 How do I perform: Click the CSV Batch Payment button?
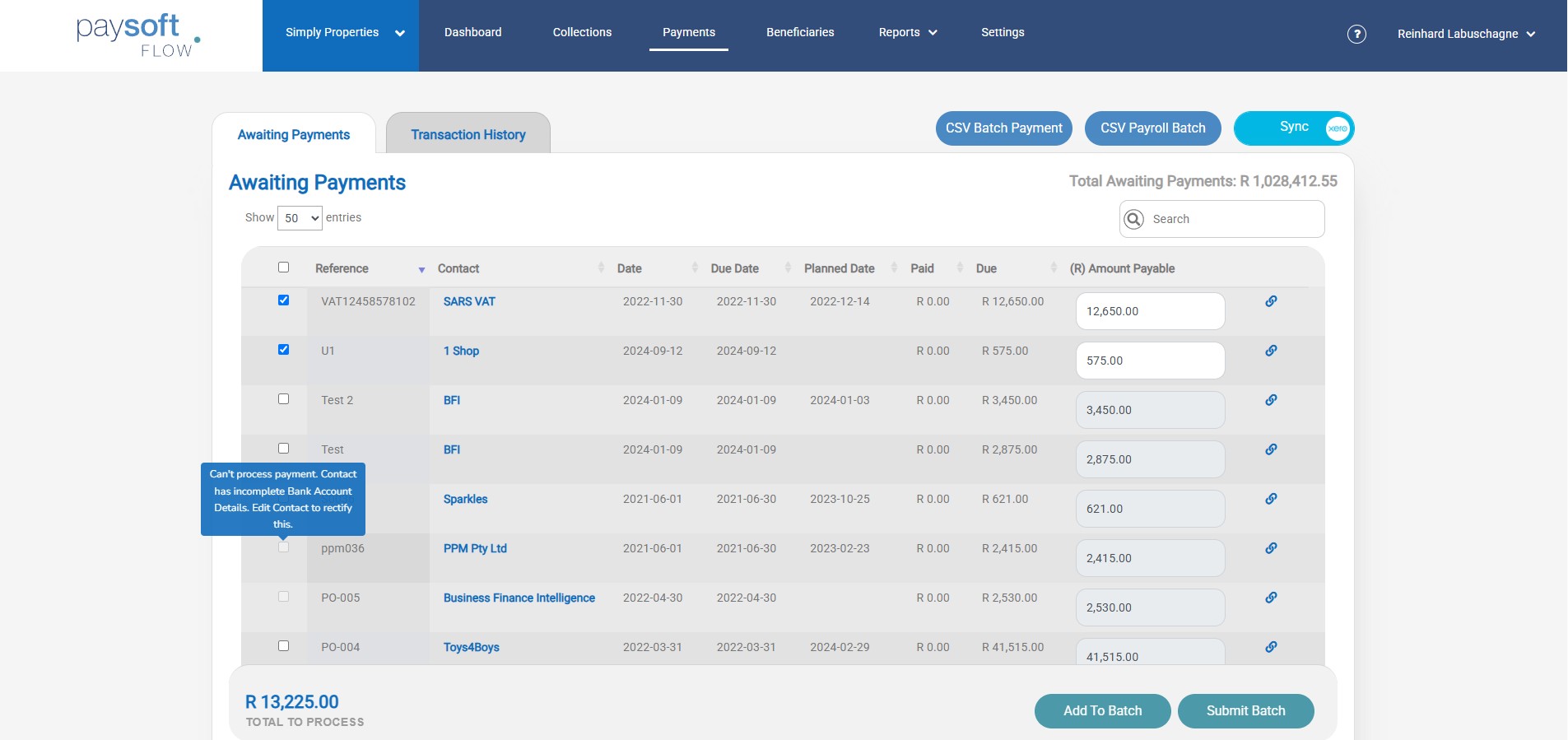tap(1004, 128)
